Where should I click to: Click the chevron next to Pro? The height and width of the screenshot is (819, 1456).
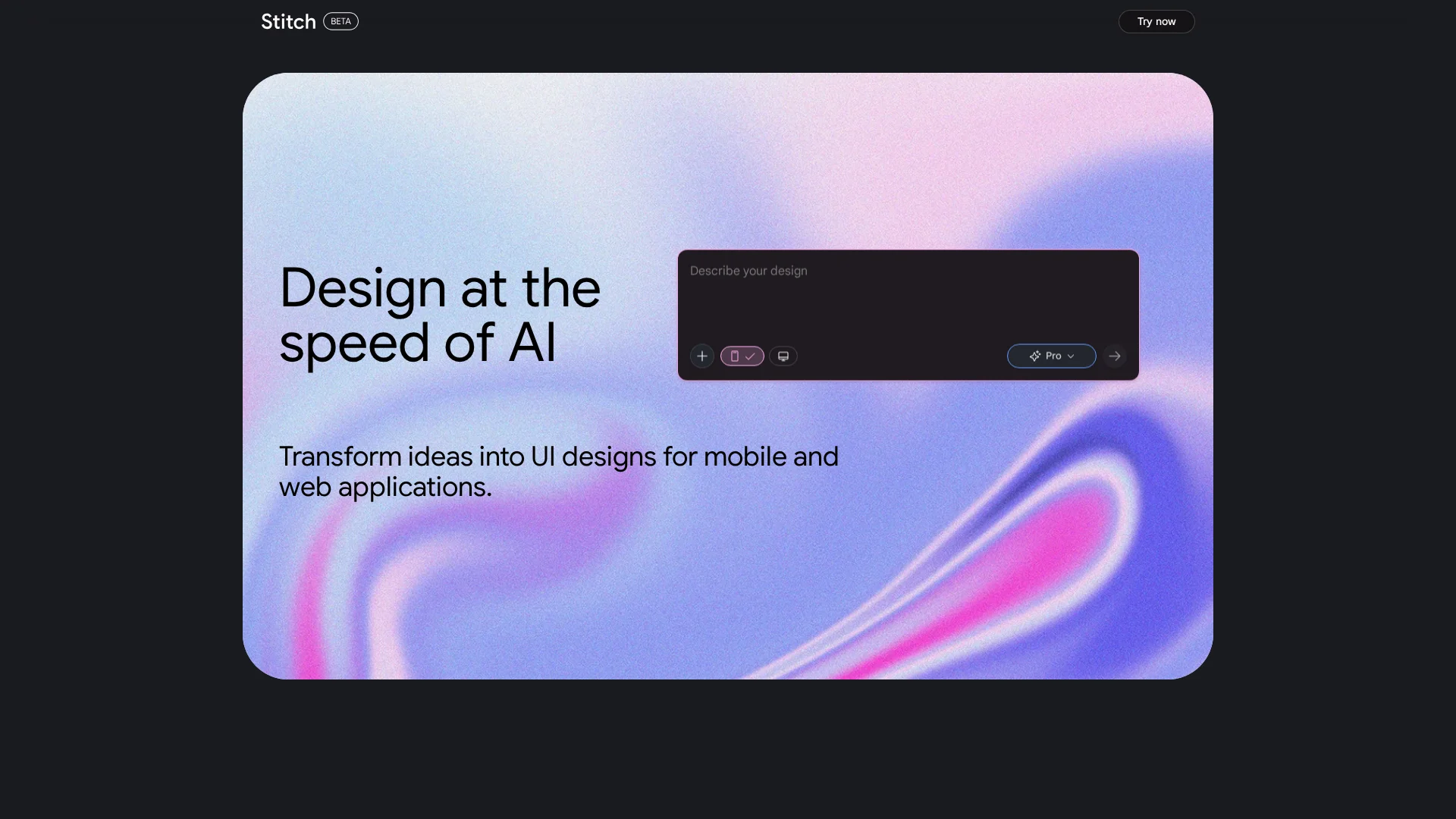[1071, 356]
